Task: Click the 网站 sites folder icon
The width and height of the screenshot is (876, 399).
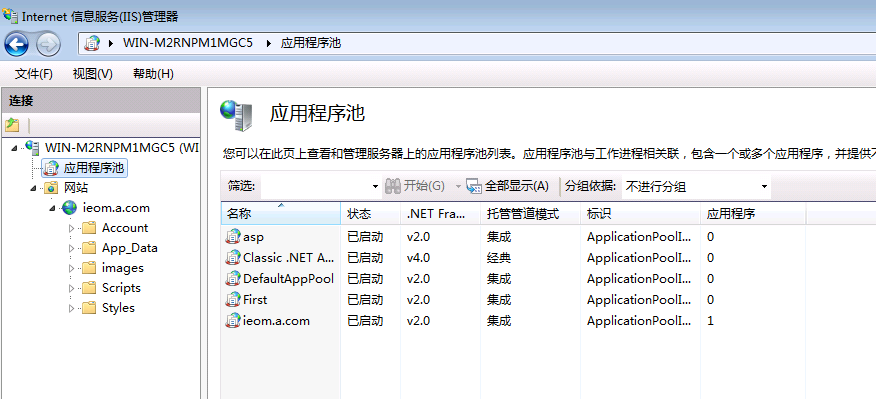Action: (51, 188)
